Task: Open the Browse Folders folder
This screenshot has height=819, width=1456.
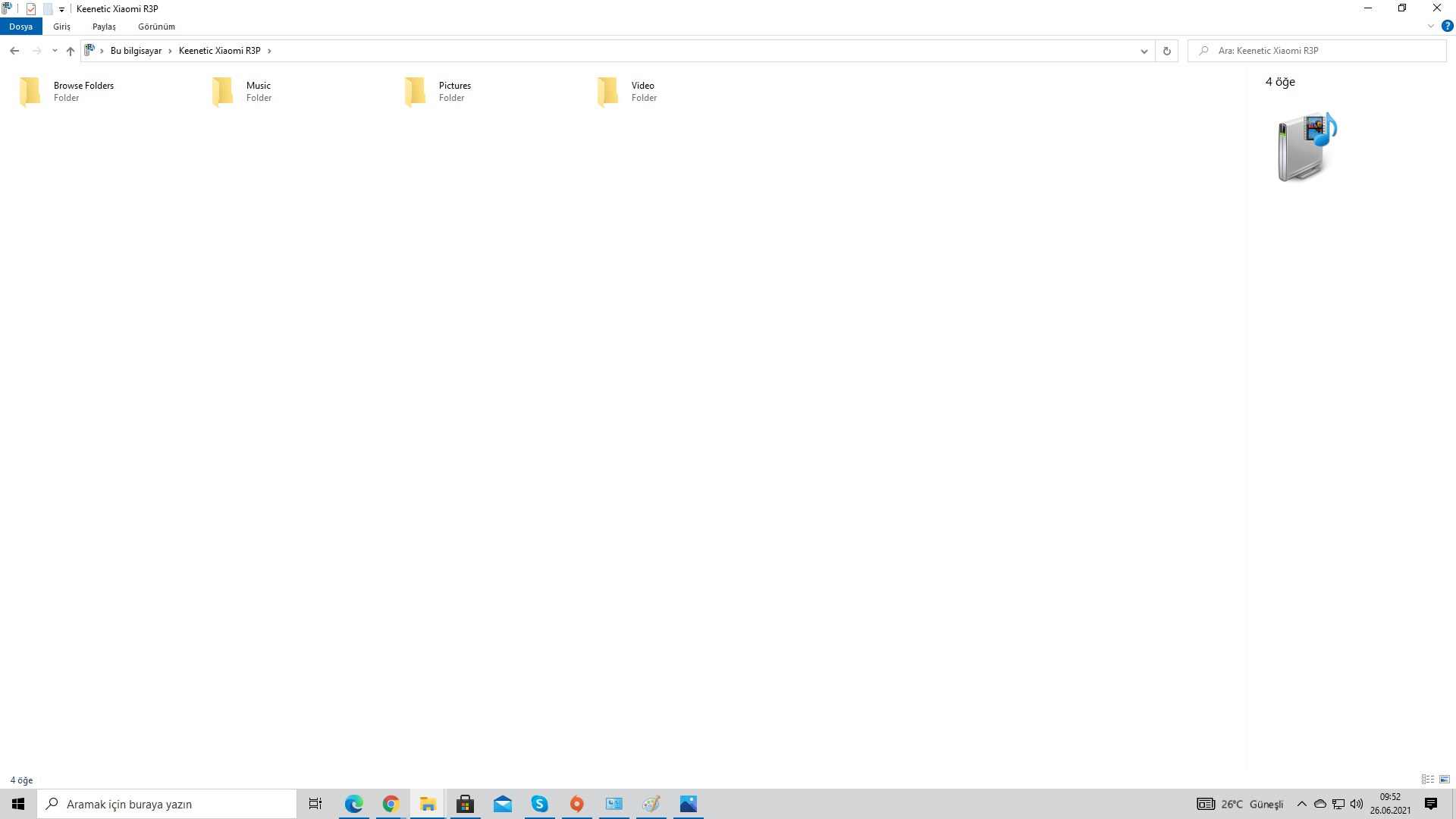Action: (x=68, y=92)
